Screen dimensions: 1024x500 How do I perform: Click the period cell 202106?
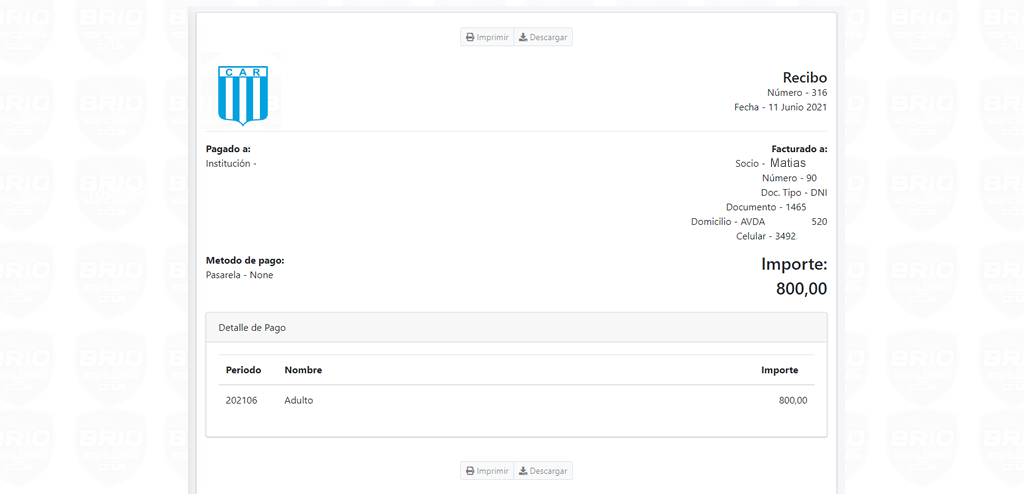click(x=242, y=400)
